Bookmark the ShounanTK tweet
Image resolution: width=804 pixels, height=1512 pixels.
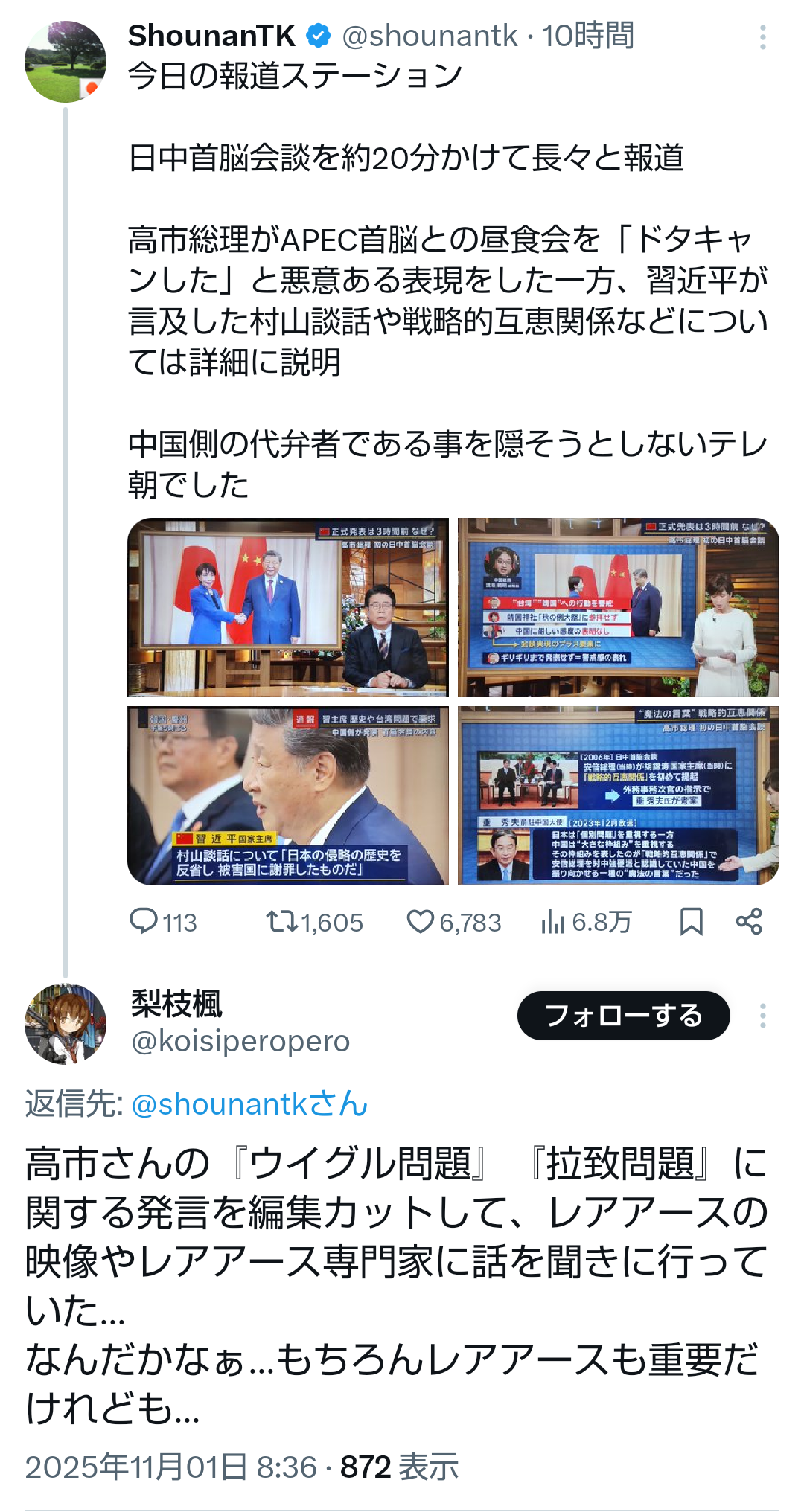click(x=692, y=922)
